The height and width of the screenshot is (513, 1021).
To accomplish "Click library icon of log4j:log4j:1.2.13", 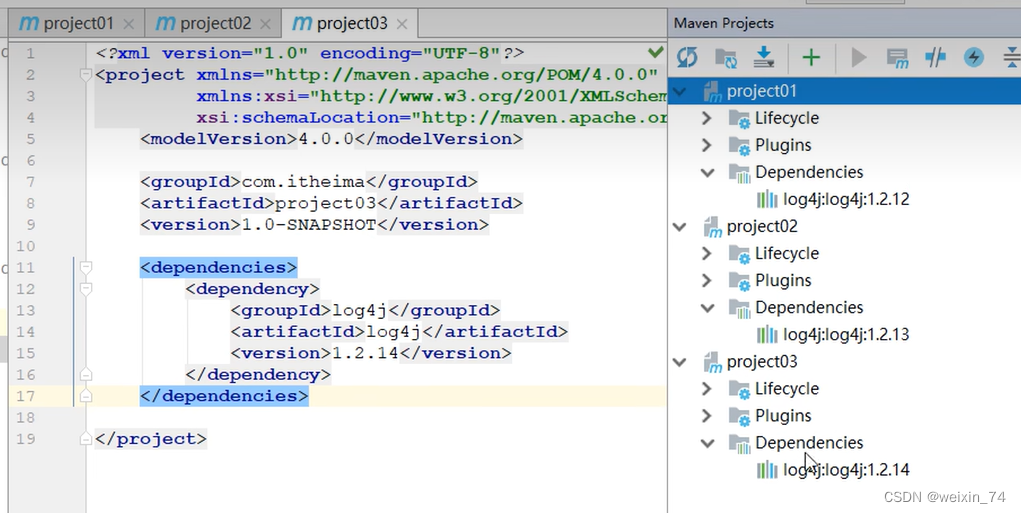I will pyautogui.click(x=767, y=335).
